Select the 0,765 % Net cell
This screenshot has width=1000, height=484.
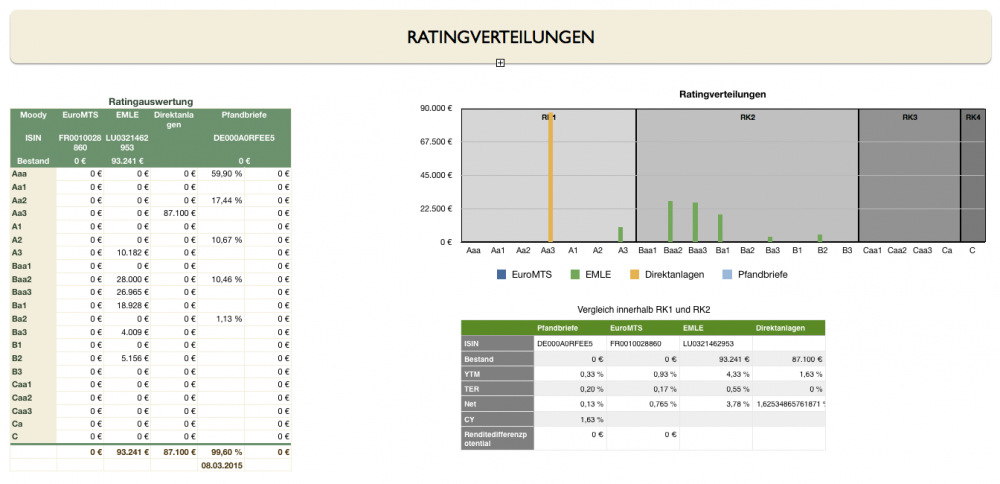643,404
